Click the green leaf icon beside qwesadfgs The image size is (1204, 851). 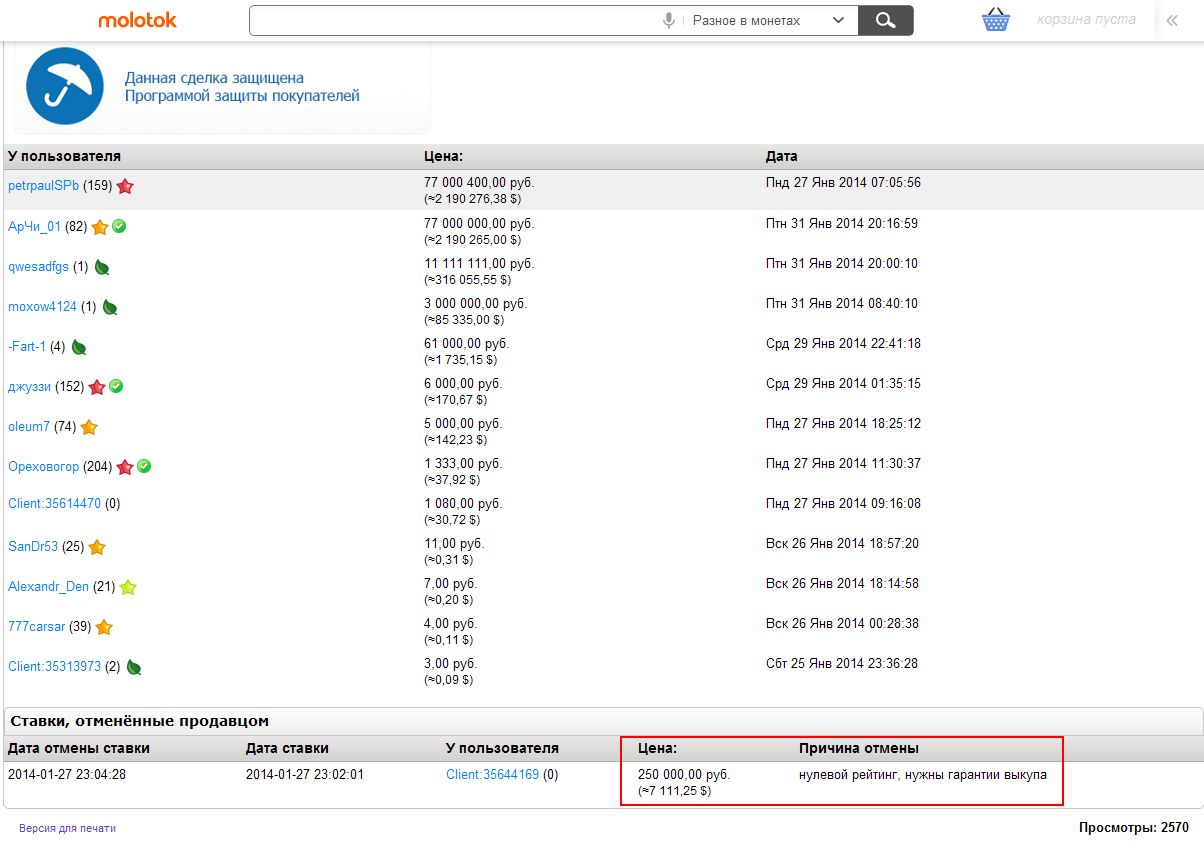(102, 267)
